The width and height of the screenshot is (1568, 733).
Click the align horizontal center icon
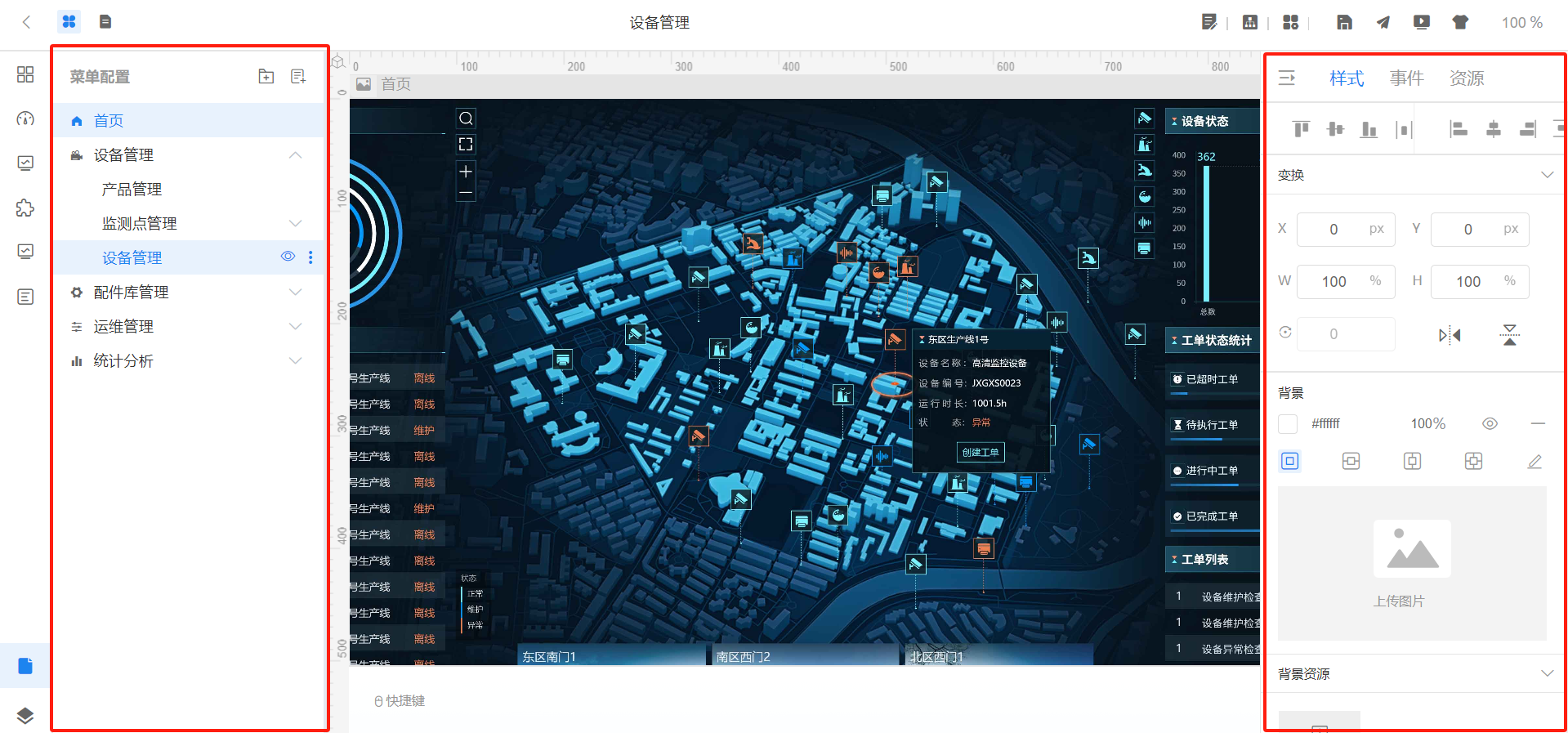pos(1493,129)
